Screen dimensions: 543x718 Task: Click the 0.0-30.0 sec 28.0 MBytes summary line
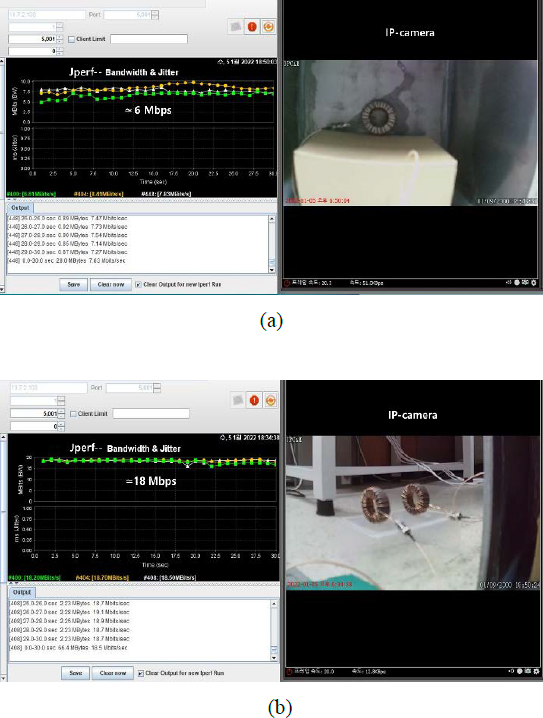67,261
